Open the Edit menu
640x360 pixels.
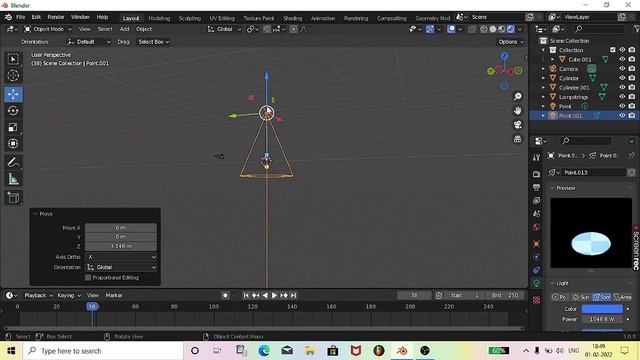click(36, 17)
